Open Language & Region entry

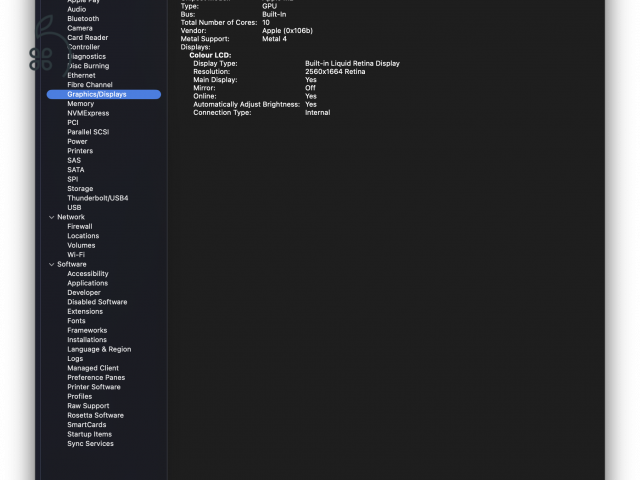[99, 349]
